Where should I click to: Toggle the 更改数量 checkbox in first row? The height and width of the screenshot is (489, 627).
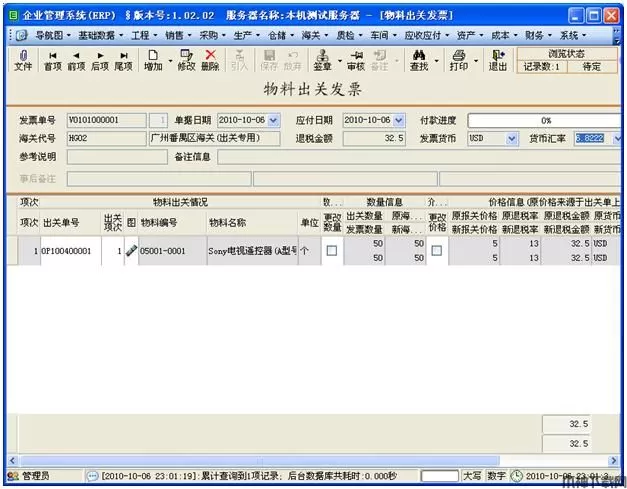[x=331, y=251]
